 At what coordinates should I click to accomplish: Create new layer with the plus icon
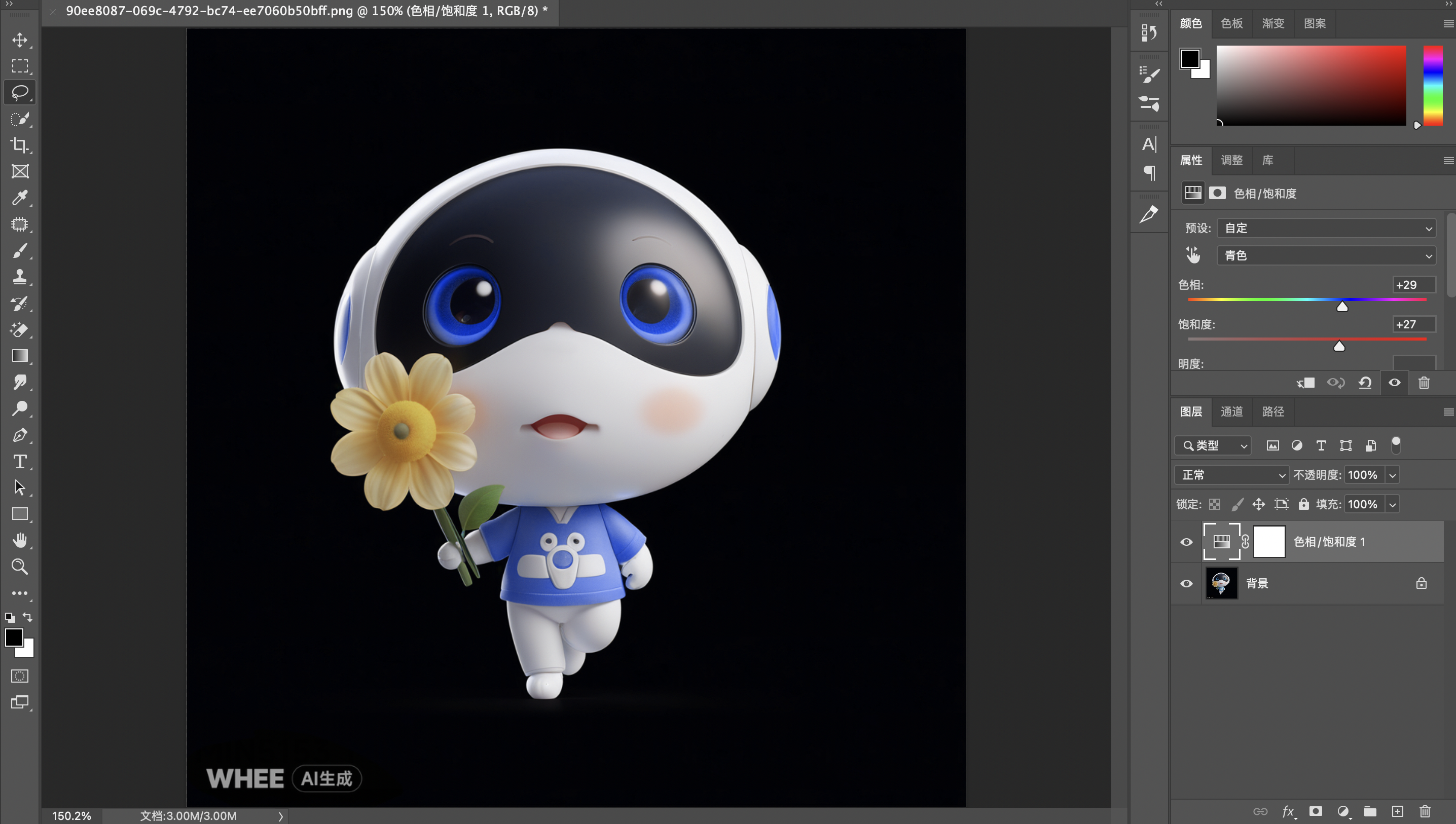pos(1397,811)
